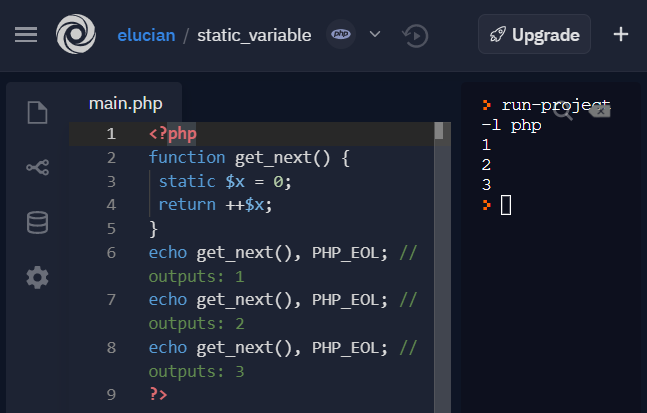This screenshot has height=413, width=647.
Task: Open the Version control sidebar panel
Action: click(37, 168)
